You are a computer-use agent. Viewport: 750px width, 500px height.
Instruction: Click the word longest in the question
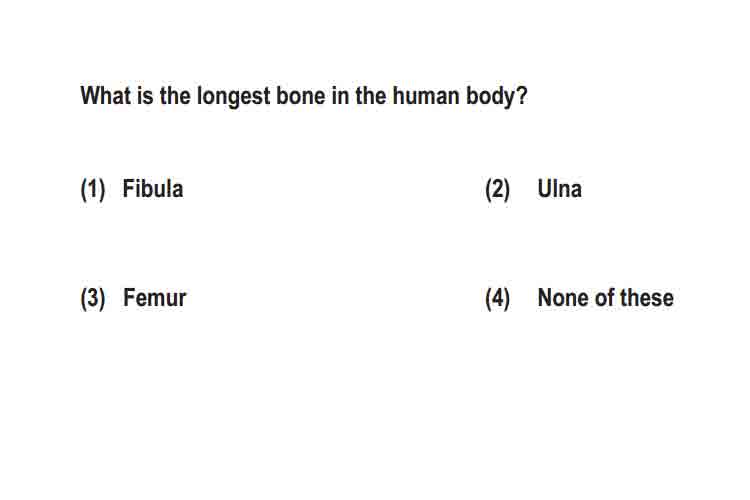click(233, 97)
